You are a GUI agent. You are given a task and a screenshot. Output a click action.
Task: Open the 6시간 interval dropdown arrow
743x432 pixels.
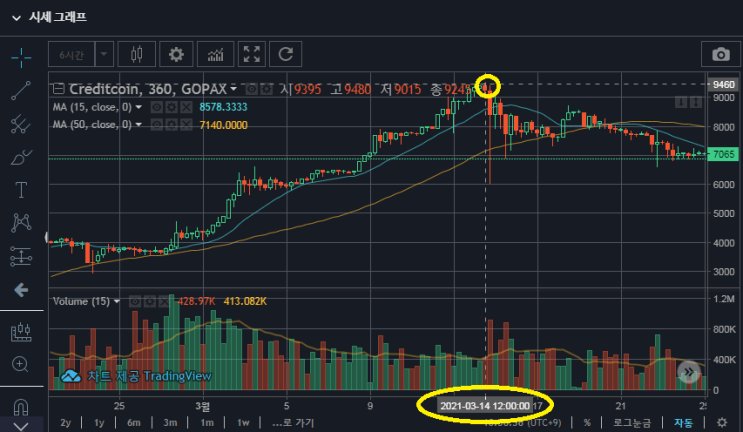[102, 54]
